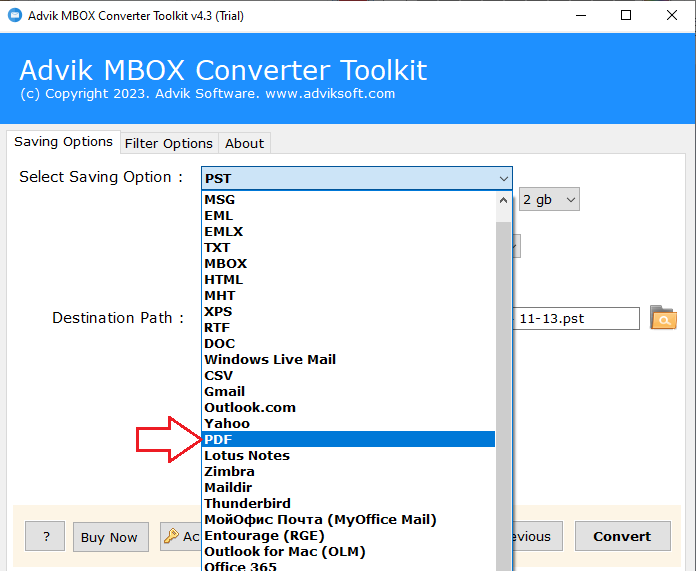Select CSV in the format list
The image size is (696, 571).
[x=348, y=376]
